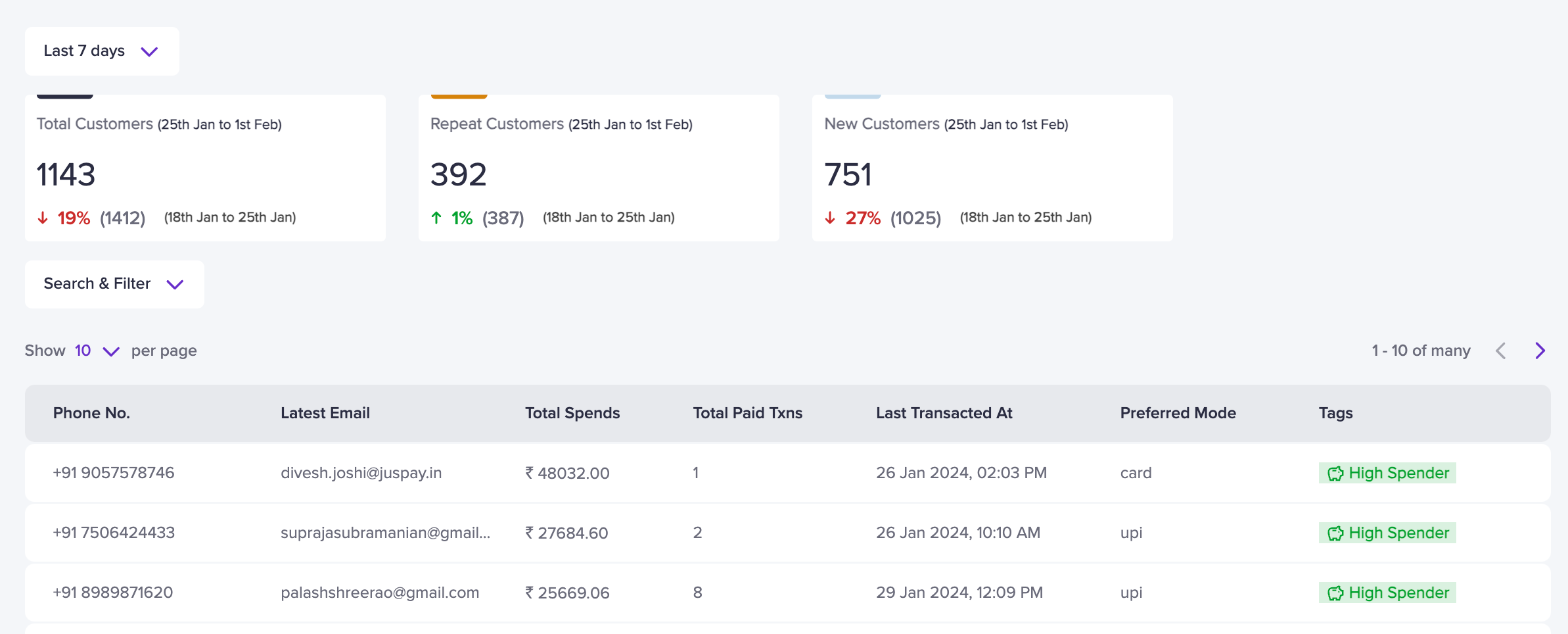Change rows shown per page dropdown
Viewport: 1568px width, 634px height.
97,351
